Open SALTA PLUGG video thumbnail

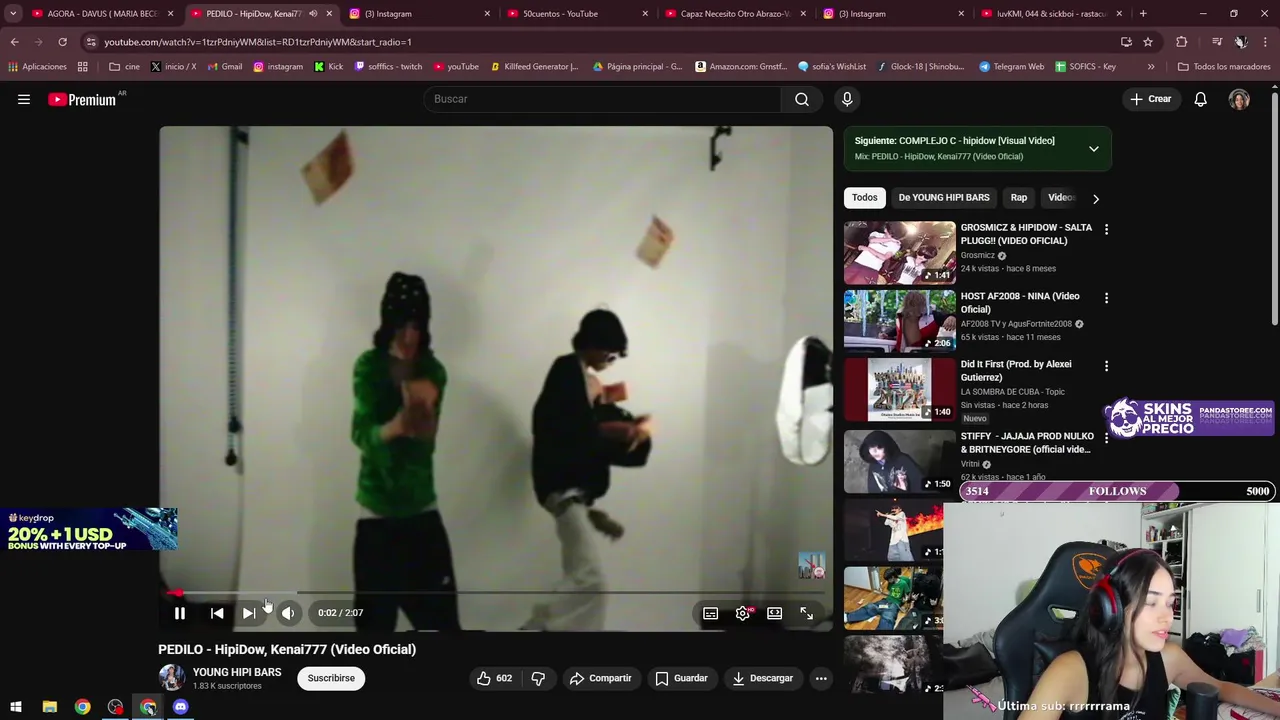[900, 253]
